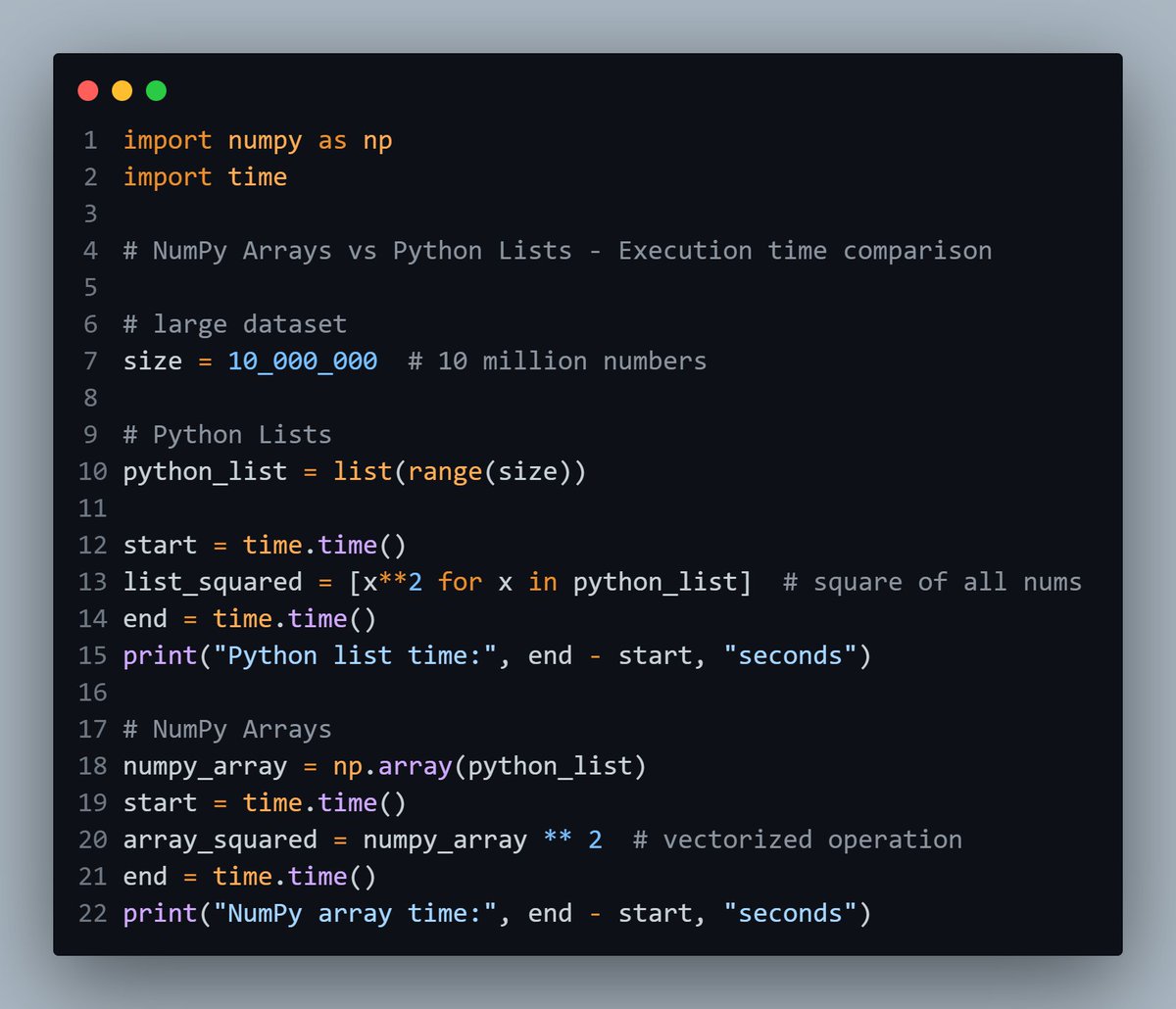This screenshot has width=1176, height=1009.
Task: Click the 'seconds' string on line 22
Action: (789, 913)
